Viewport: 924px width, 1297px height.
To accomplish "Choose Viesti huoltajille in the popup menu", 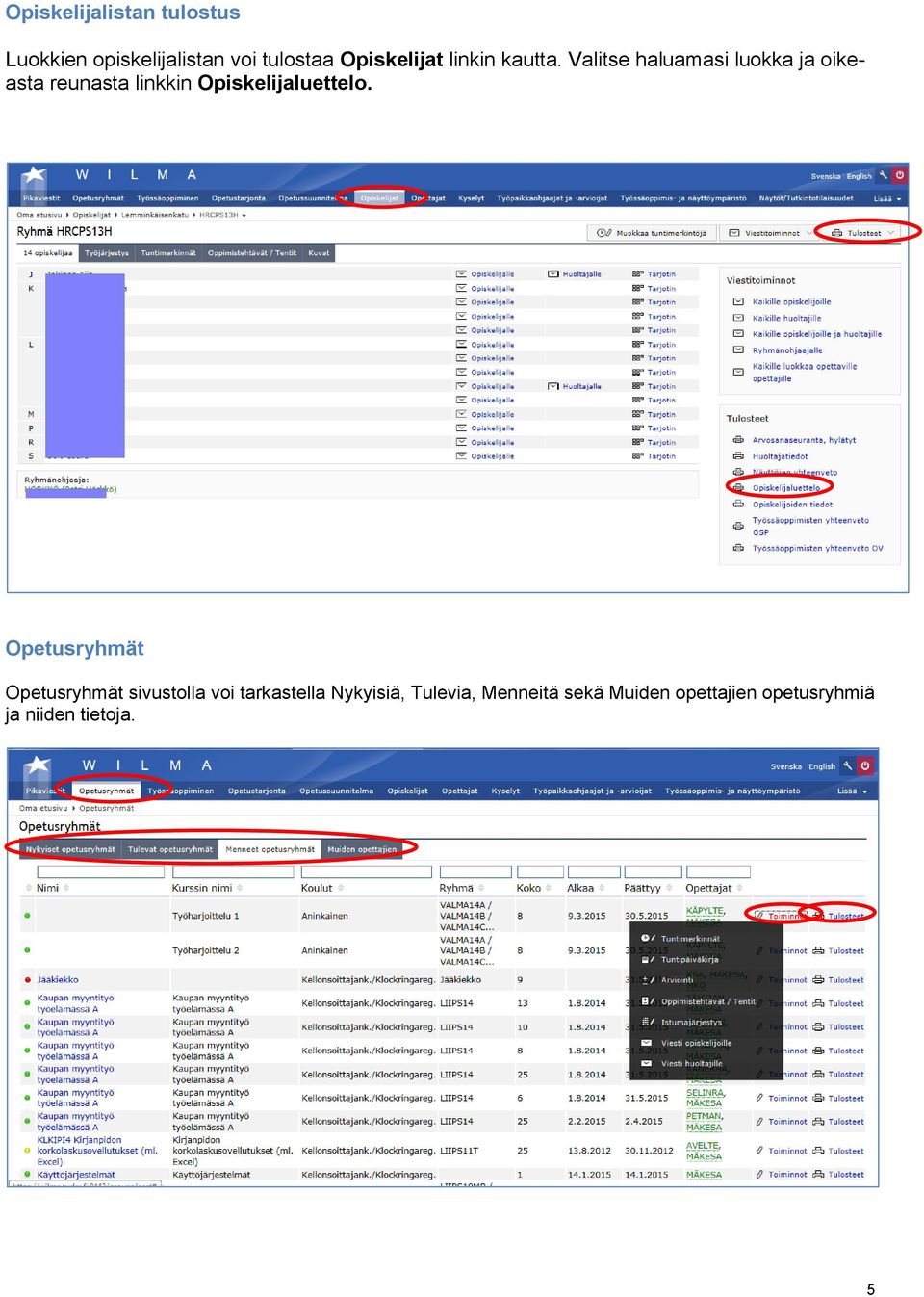I will pos(691,1064).
